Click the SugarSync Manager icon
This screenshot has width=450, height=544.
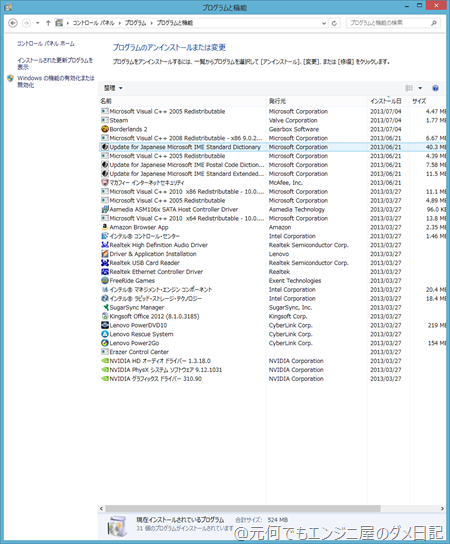(x=105, y=307)
